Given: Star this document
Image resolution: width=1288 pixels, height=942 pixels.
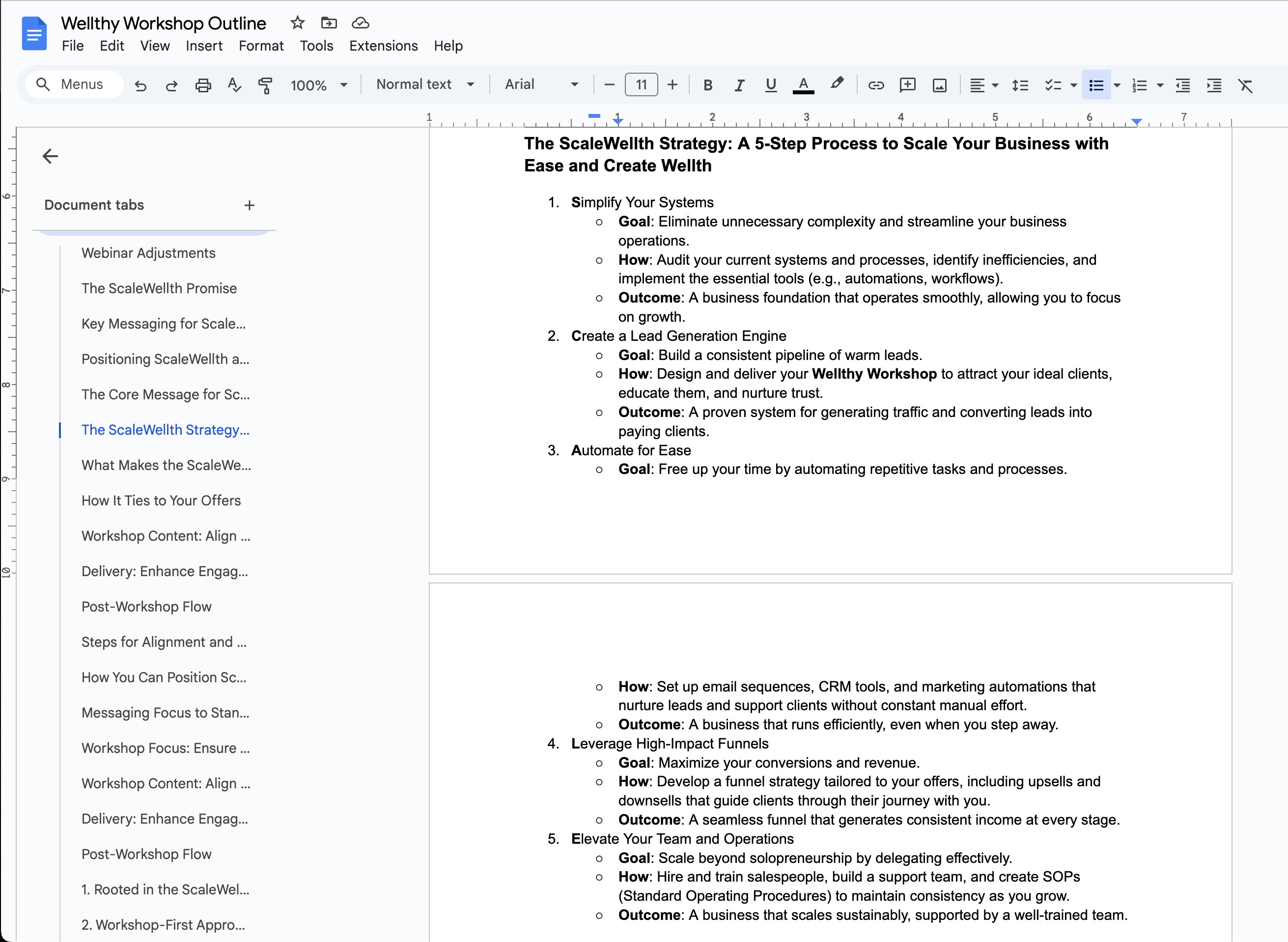Looking at the screenshot, I should tap(297, 23).
